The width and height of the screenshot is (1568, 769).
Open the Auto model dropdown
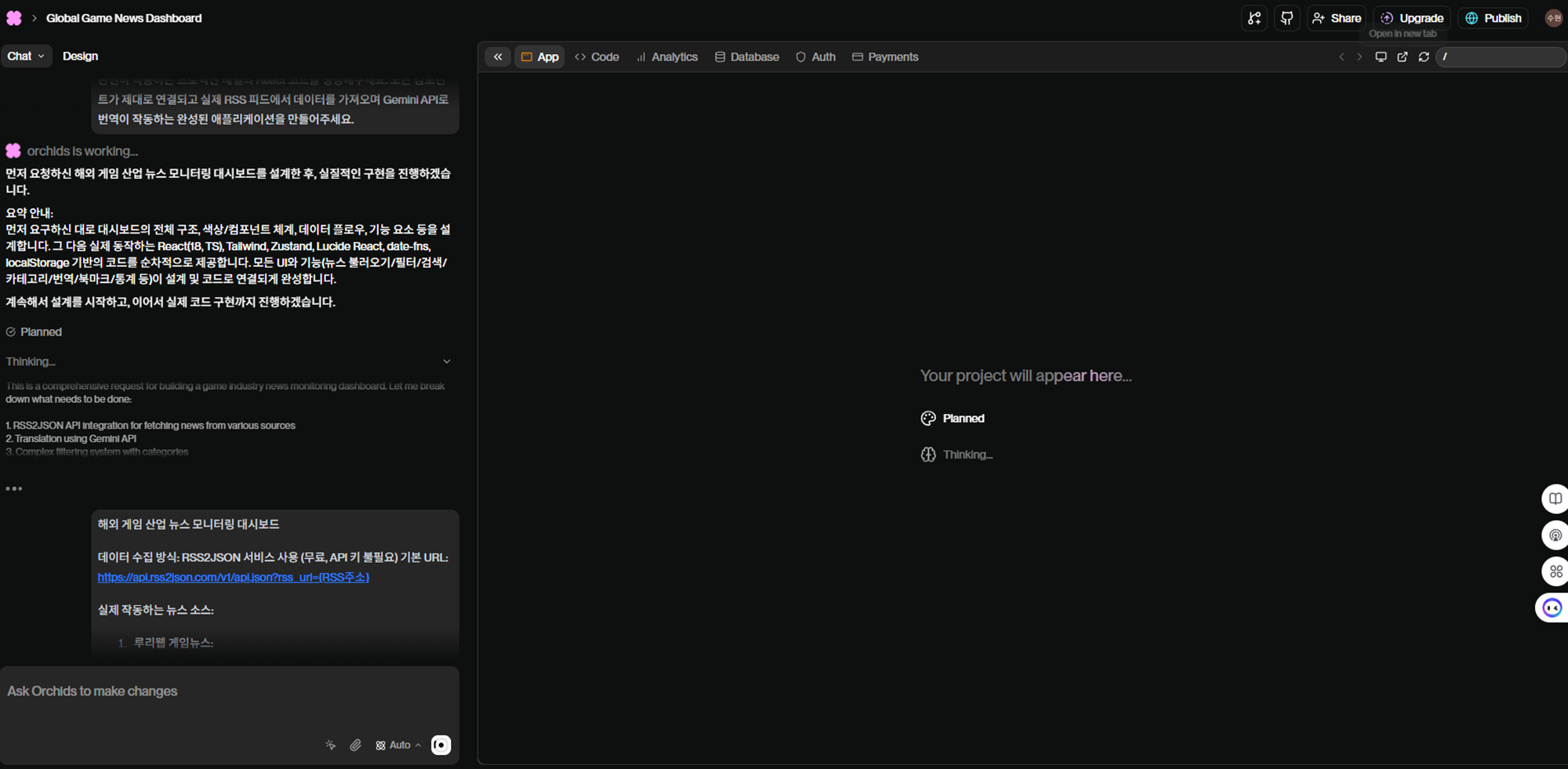(x=398, y=745)
